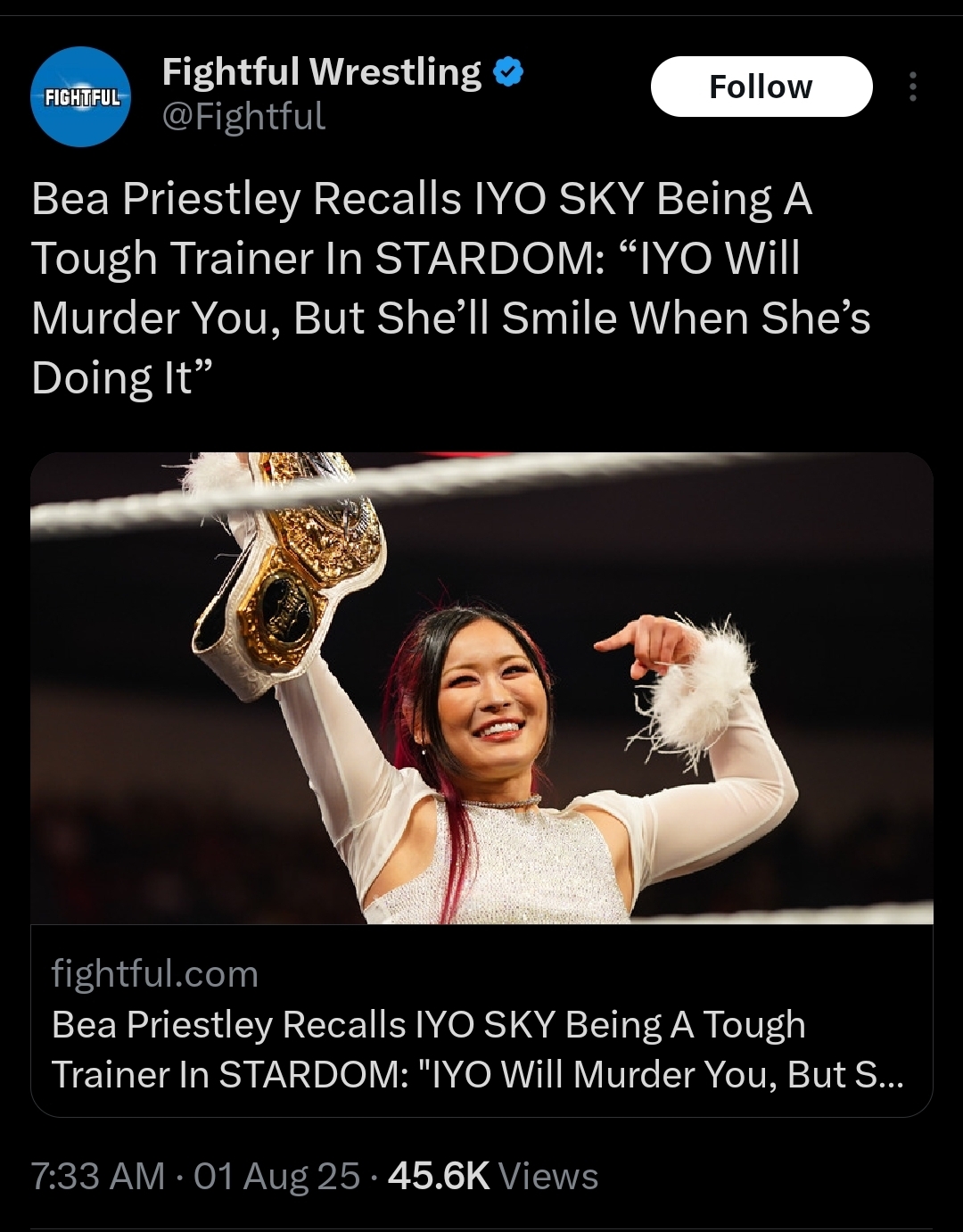Screen dimensions: 963x1232
Task: Open the link card headline text
Action: click(x=478, y=1049)
